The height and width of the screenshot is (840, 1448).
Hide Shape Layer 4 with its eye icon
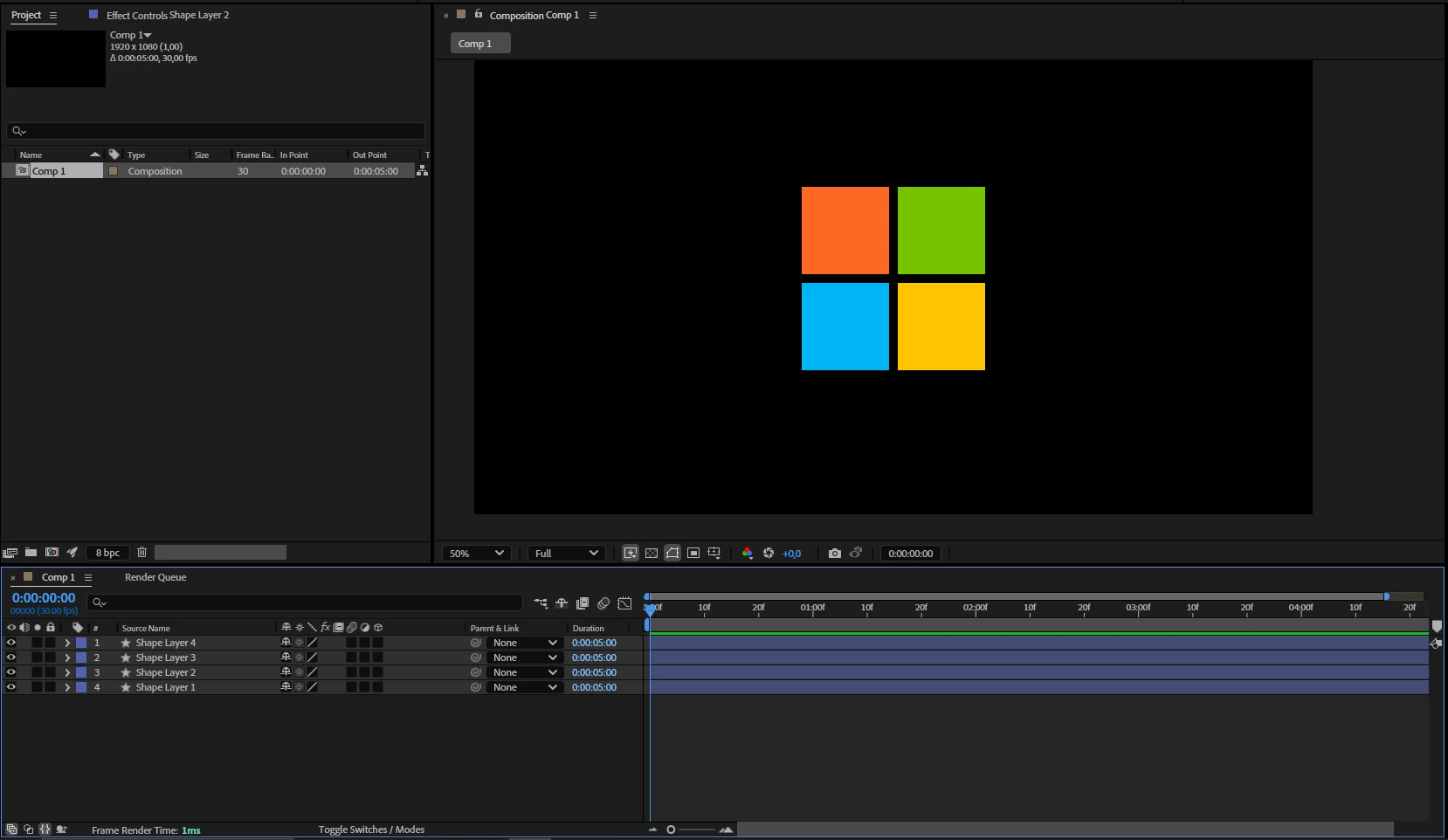pos(11,643)
